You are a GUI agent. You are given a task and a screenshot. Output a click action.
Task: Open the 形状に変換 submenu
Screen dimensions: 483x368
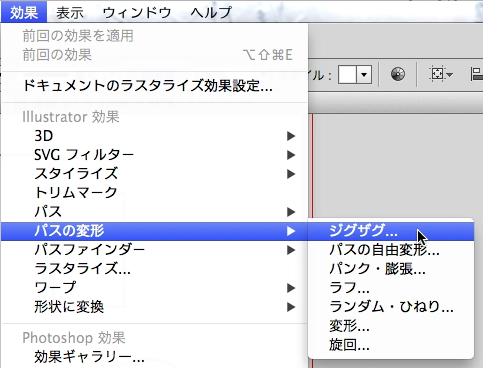(154, 307)
